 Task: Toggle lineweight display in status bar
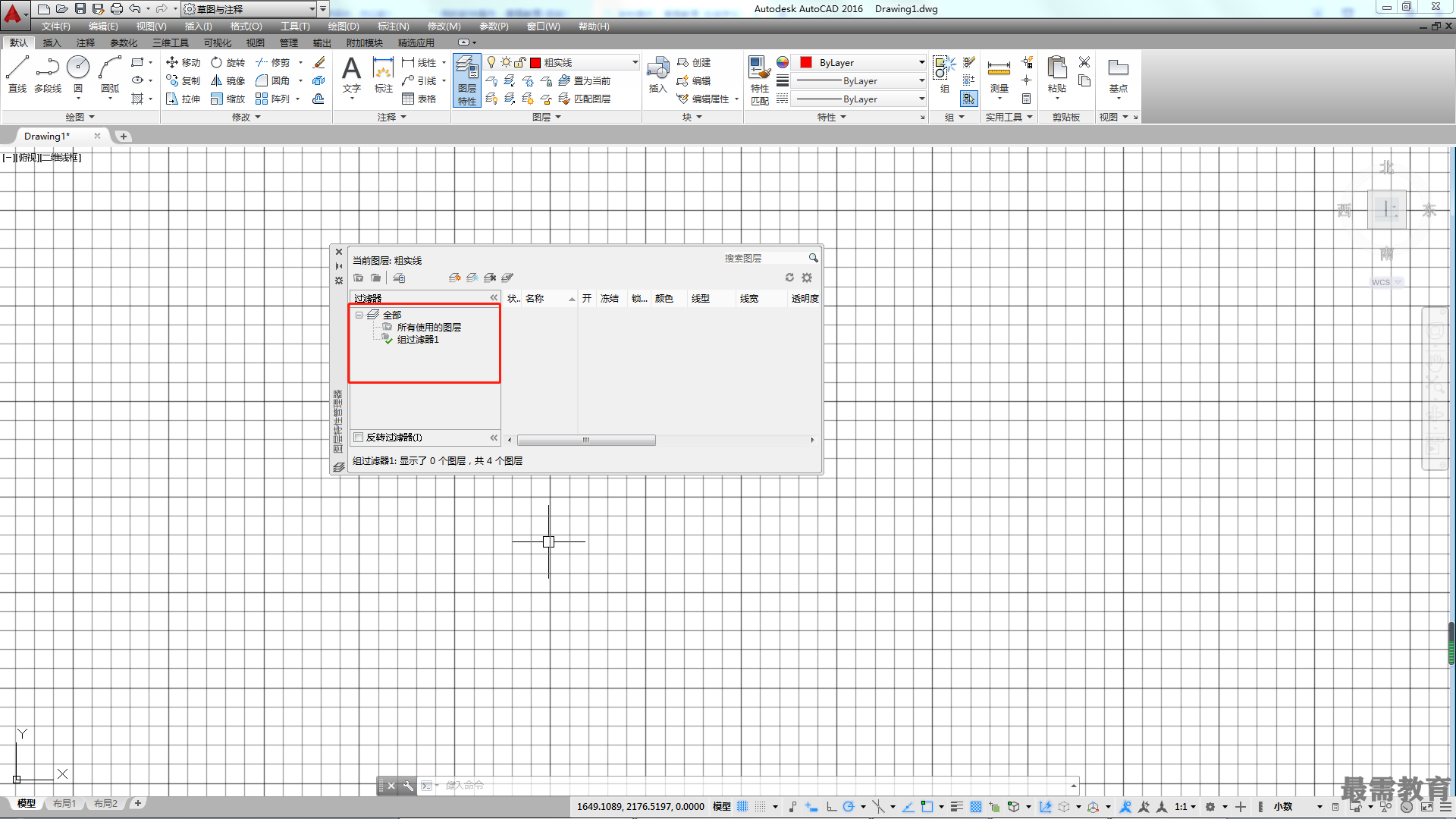tap(957, 806)
